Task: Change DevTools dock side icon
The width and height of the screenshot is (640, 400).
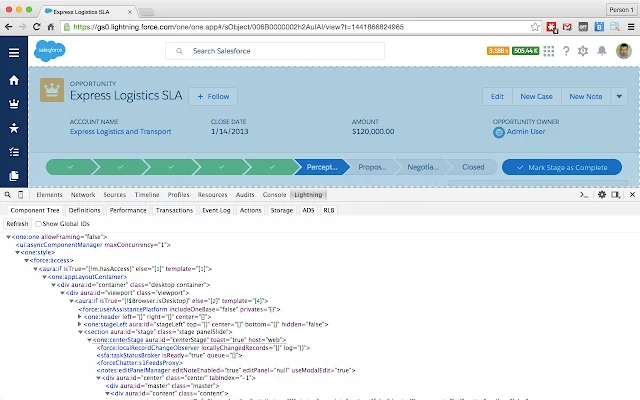Action: [615, 195]
